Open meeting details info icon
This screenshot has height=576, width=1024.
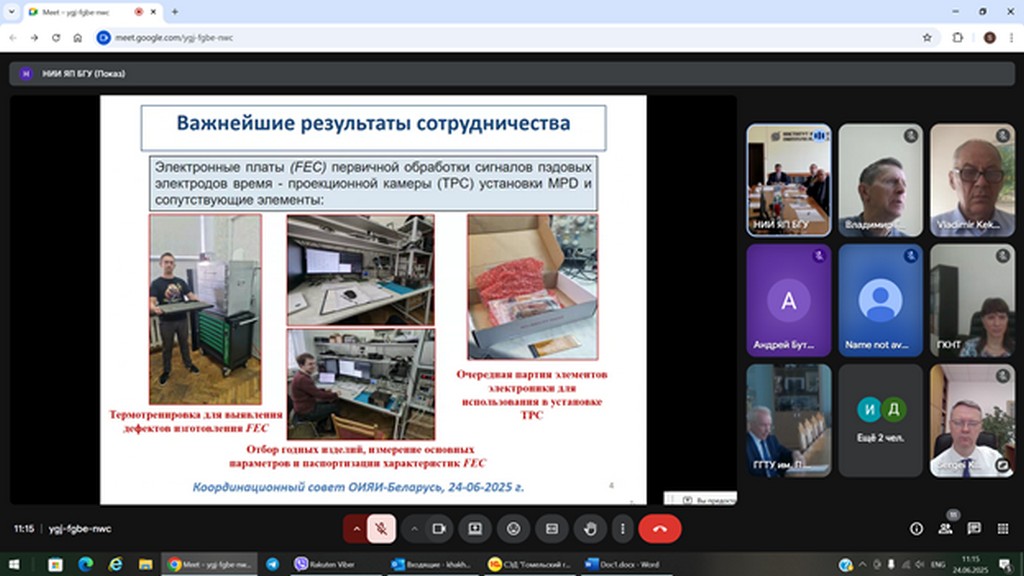916,528
